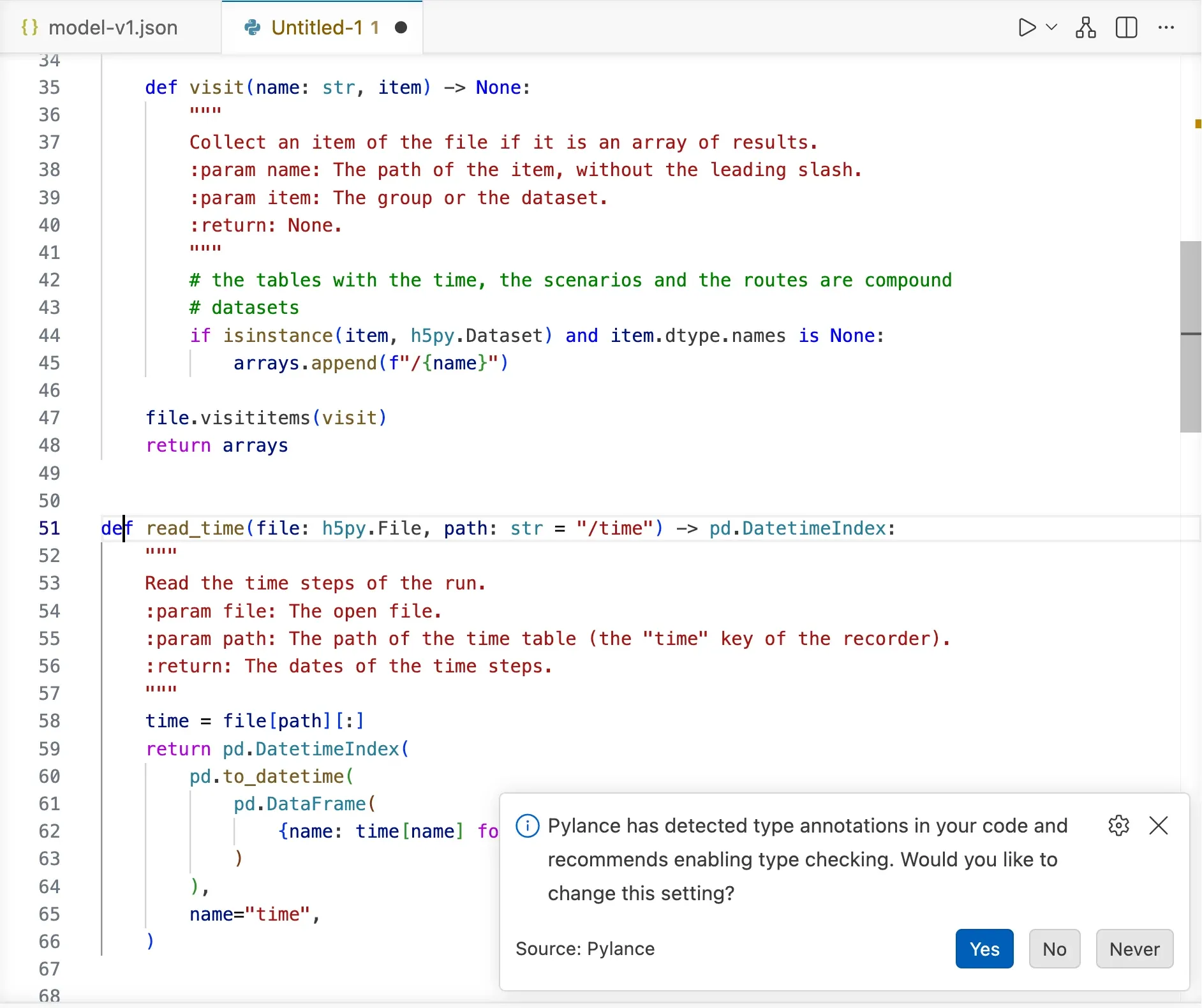The height and width of the screenshot is (1008, 1202).
Task: Click 'time = file[path][:]' on line 58
Action: [x=255, y=721]
